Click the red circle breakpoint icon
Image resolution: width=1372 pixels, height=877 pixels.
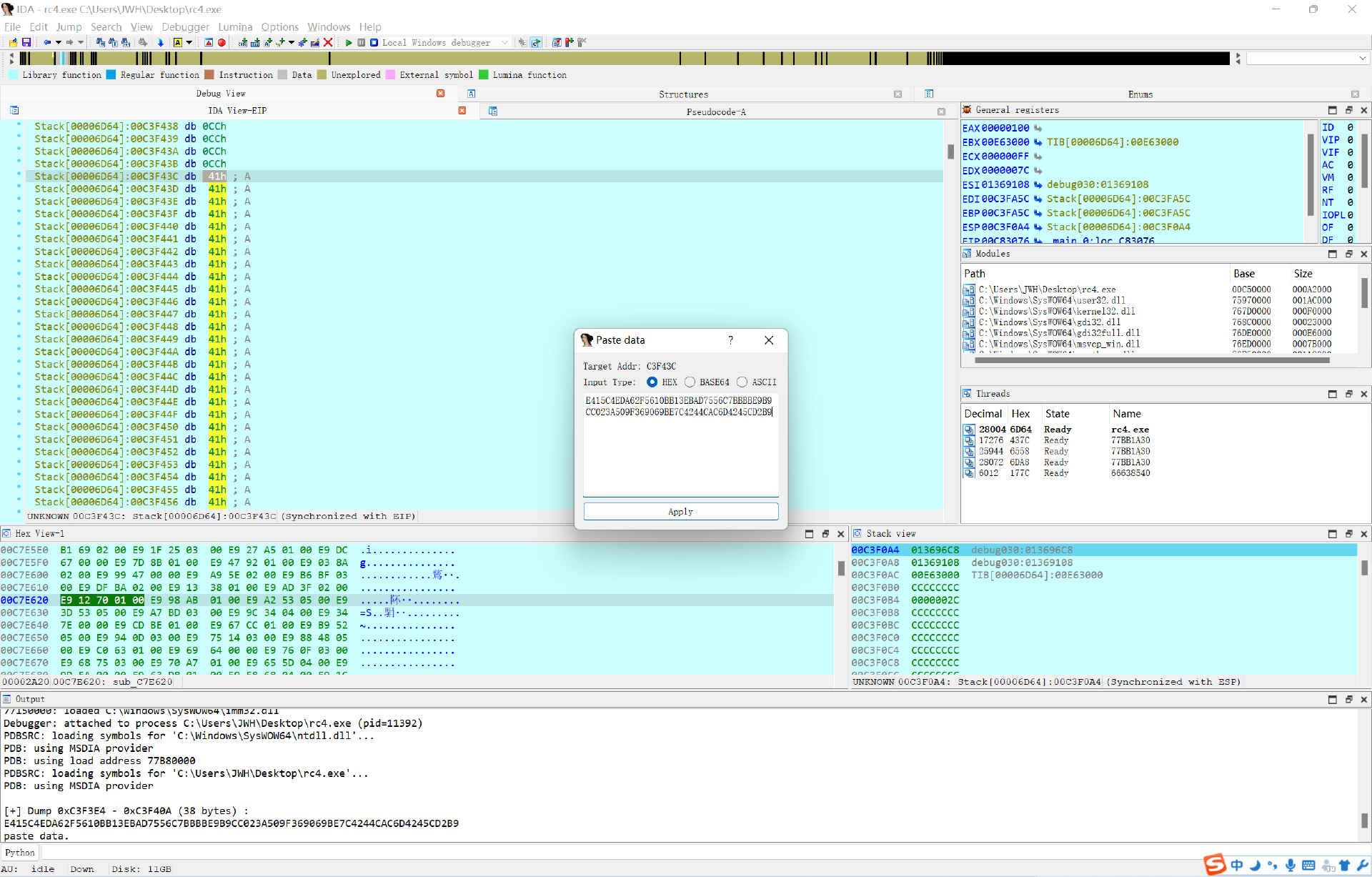click(x=222, y=43)
